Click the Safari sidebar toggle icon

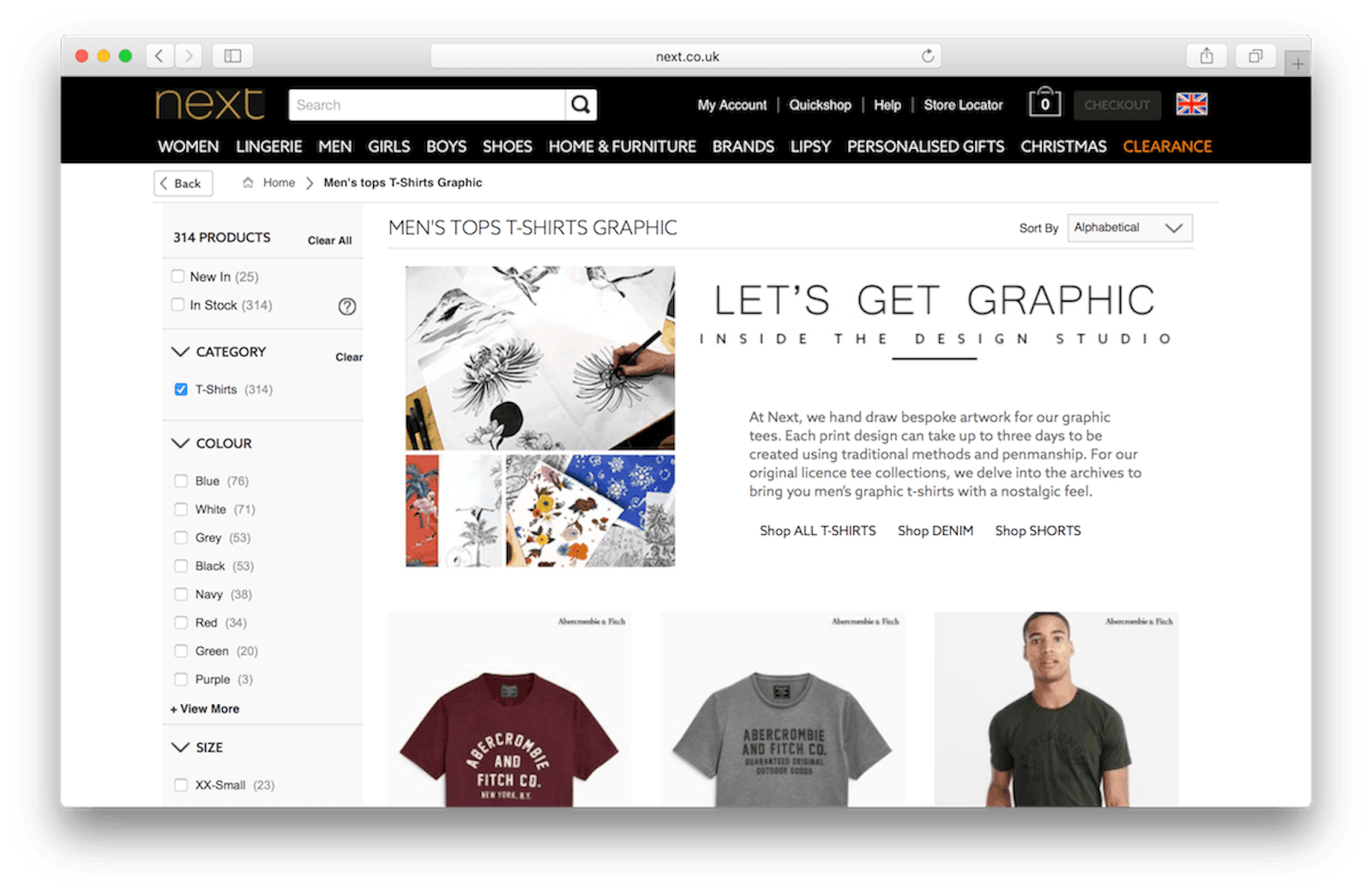click(x=232, y=56)
